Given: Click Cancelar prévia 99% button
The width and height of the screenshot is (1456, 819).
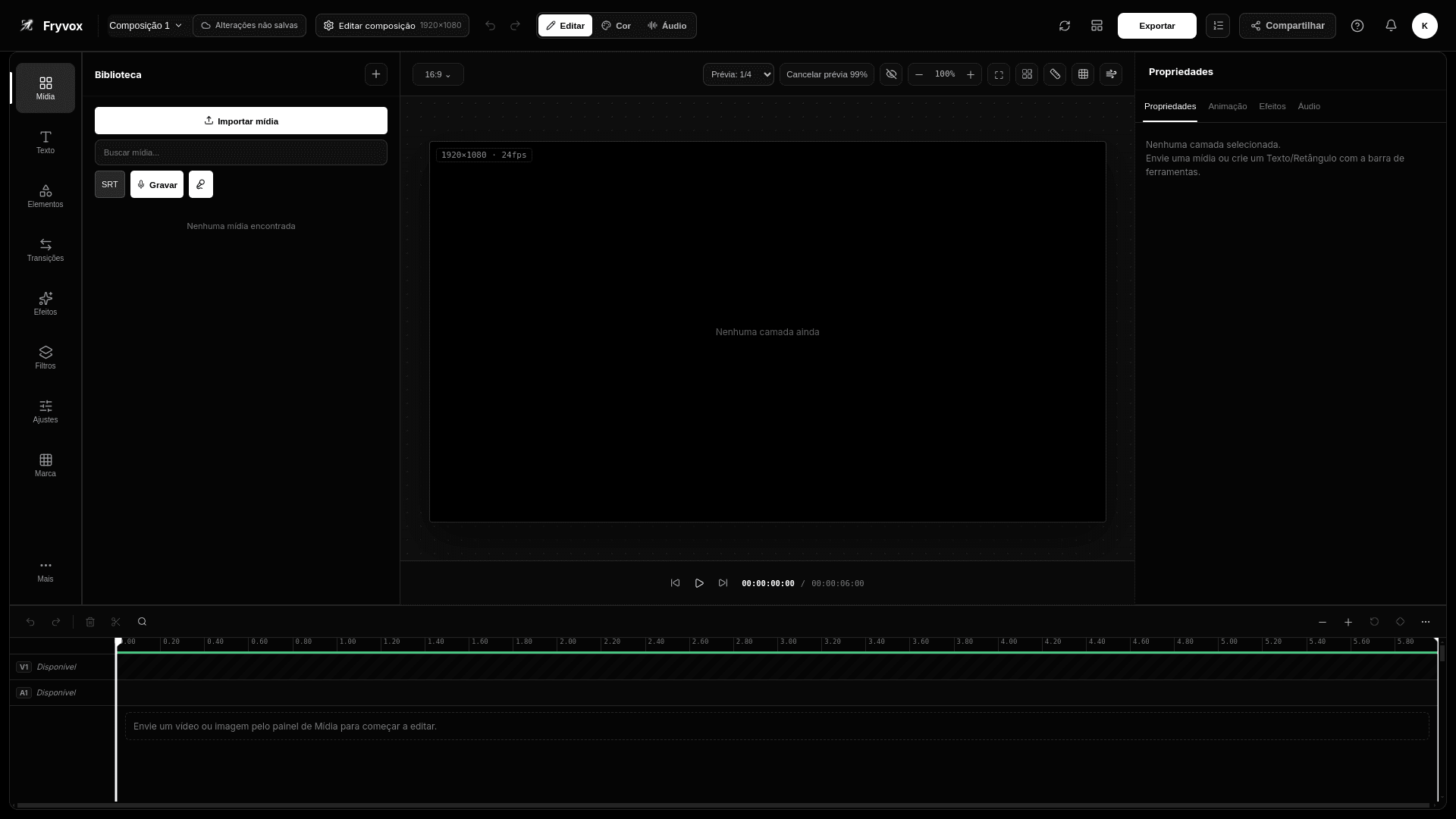Looking at the screenshot, I should (x=827, y=74).
